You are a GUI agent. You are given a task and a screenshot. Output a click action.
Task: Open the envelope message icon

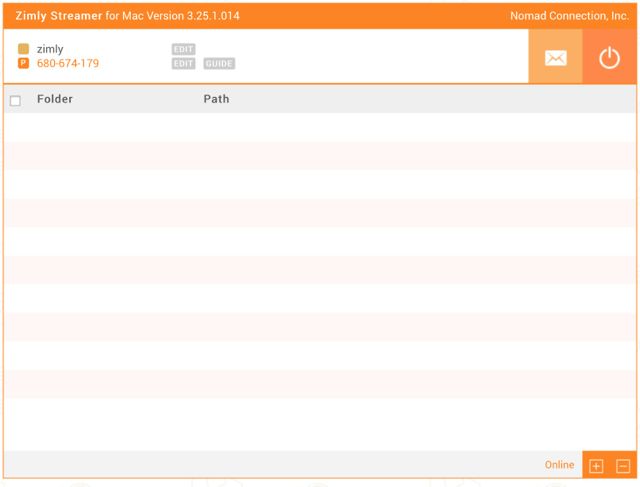[x=556, y=58]
